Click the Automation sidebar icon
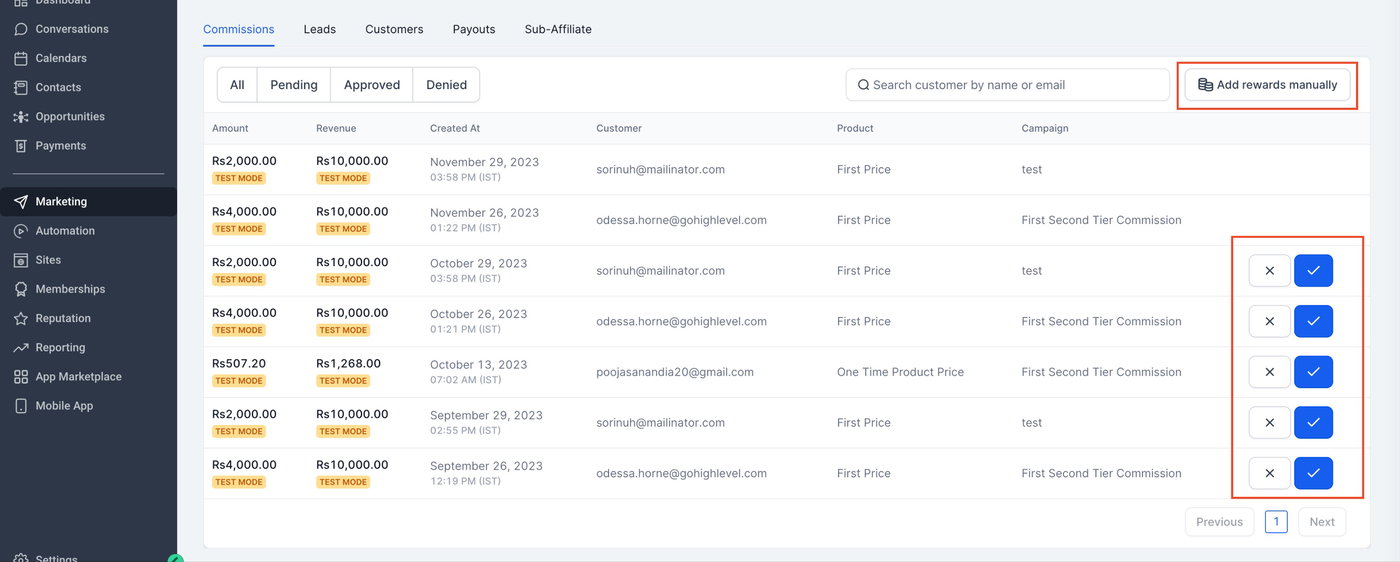 pyautogui.click(x=20, y=231)
